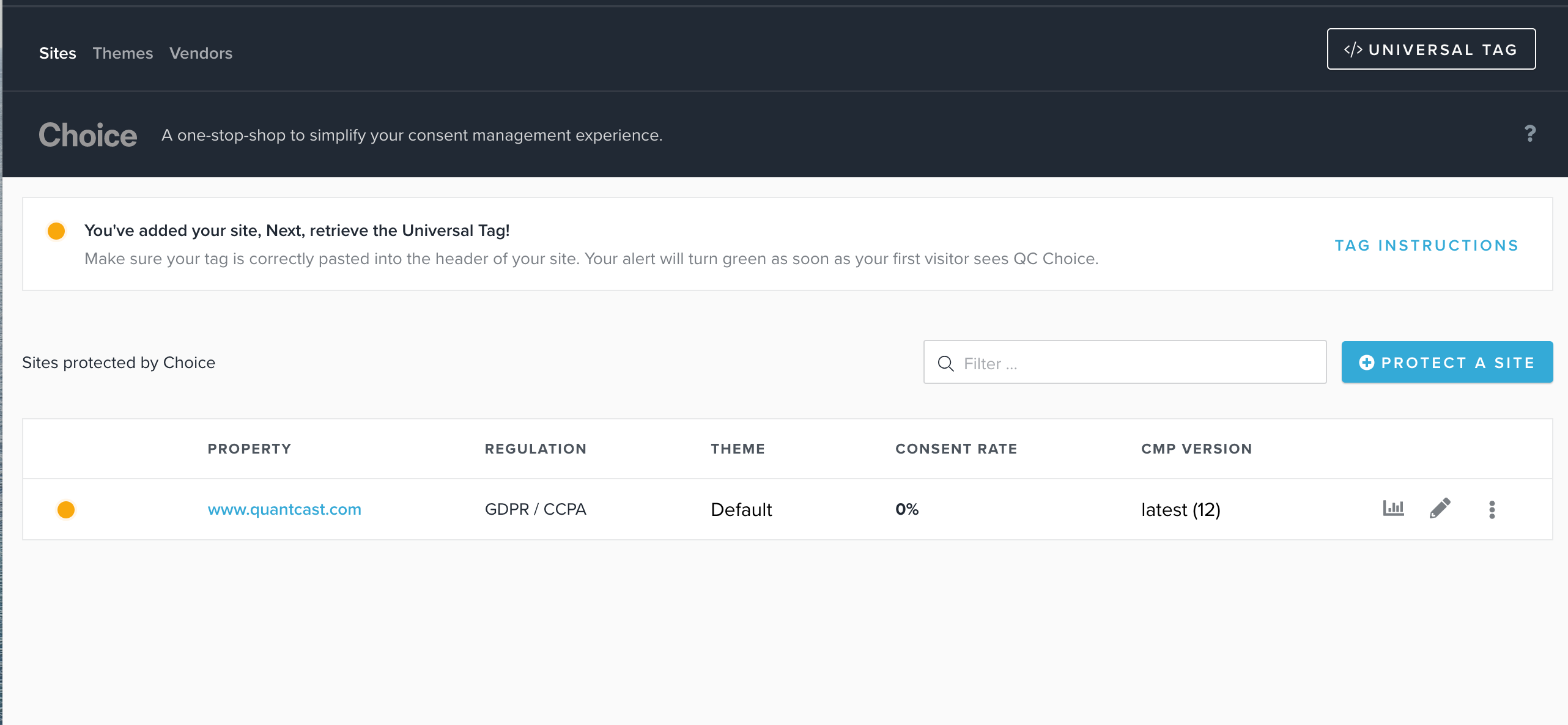Select the Sites tab

(x=57, y=53)
